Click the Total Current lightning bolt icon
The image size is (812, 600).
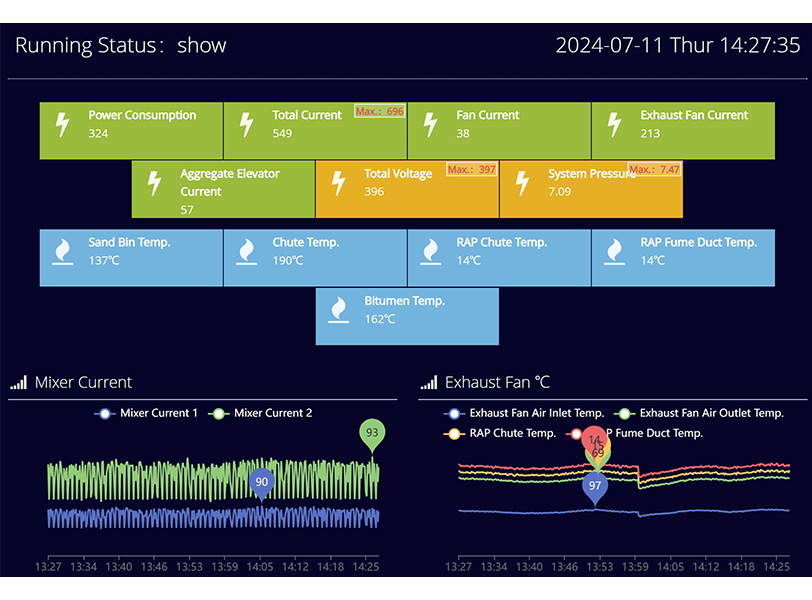tap(246, 125)
